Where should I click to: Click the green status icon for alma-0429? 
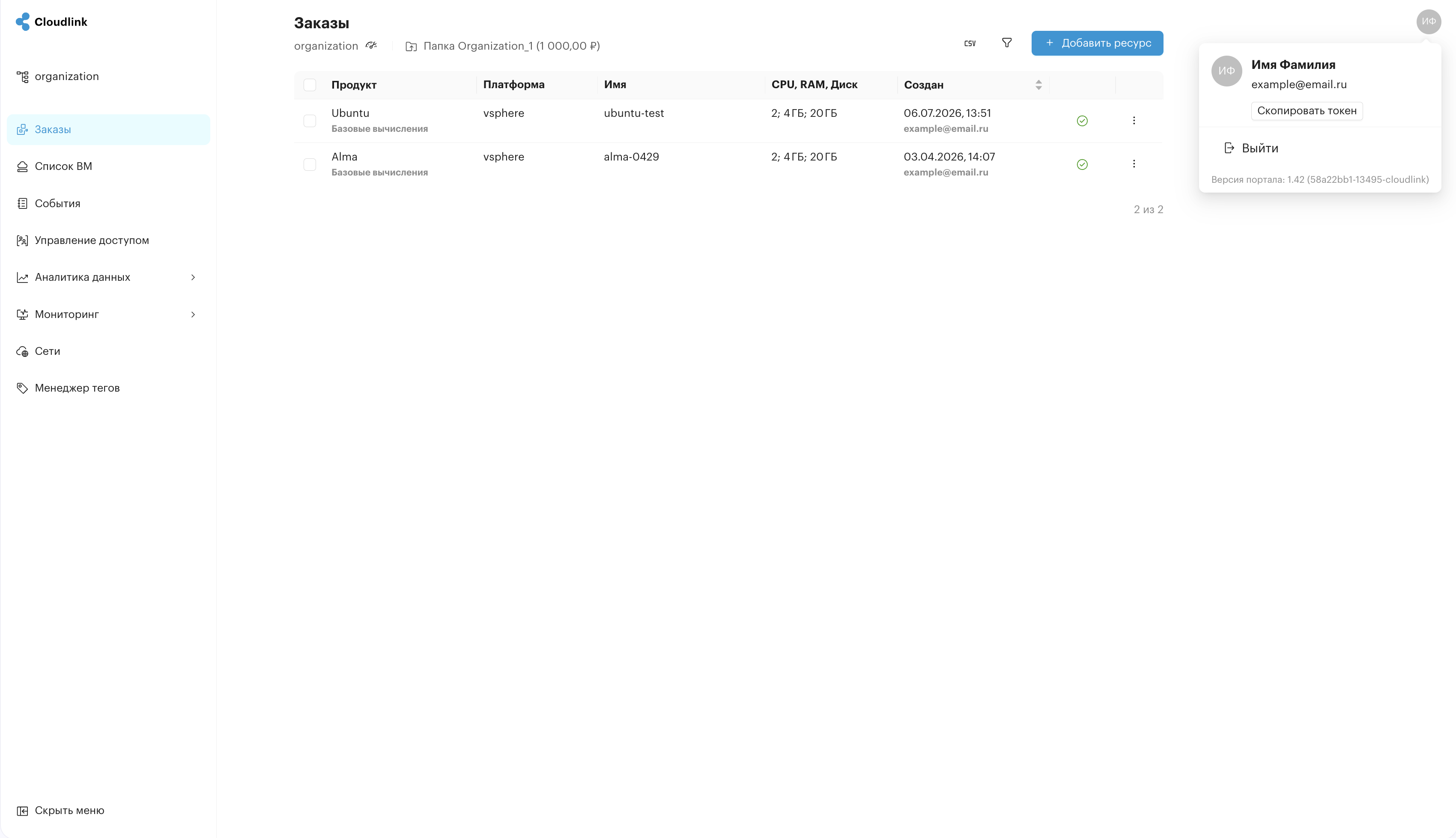click(1082, 165)
